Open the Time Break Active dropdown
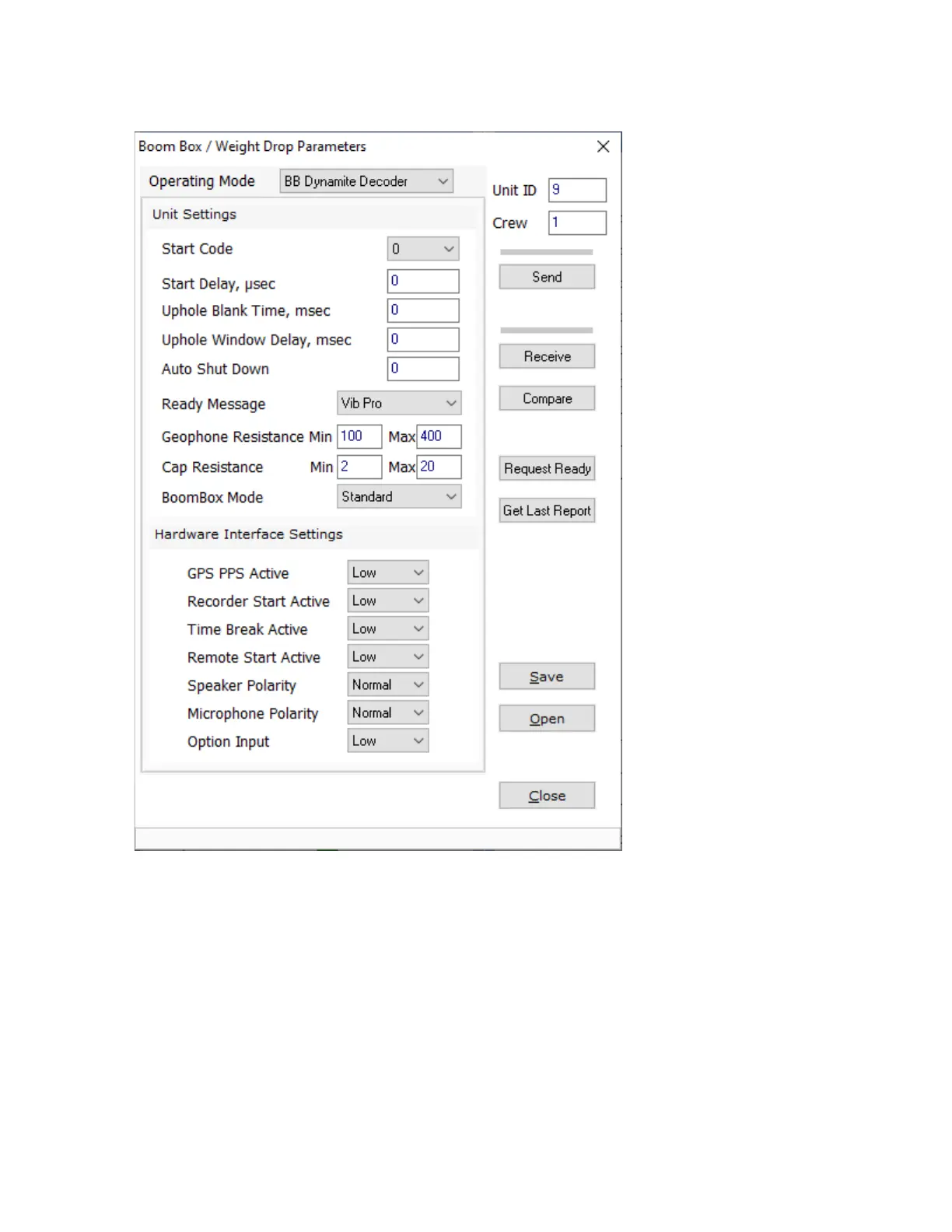 388,628
